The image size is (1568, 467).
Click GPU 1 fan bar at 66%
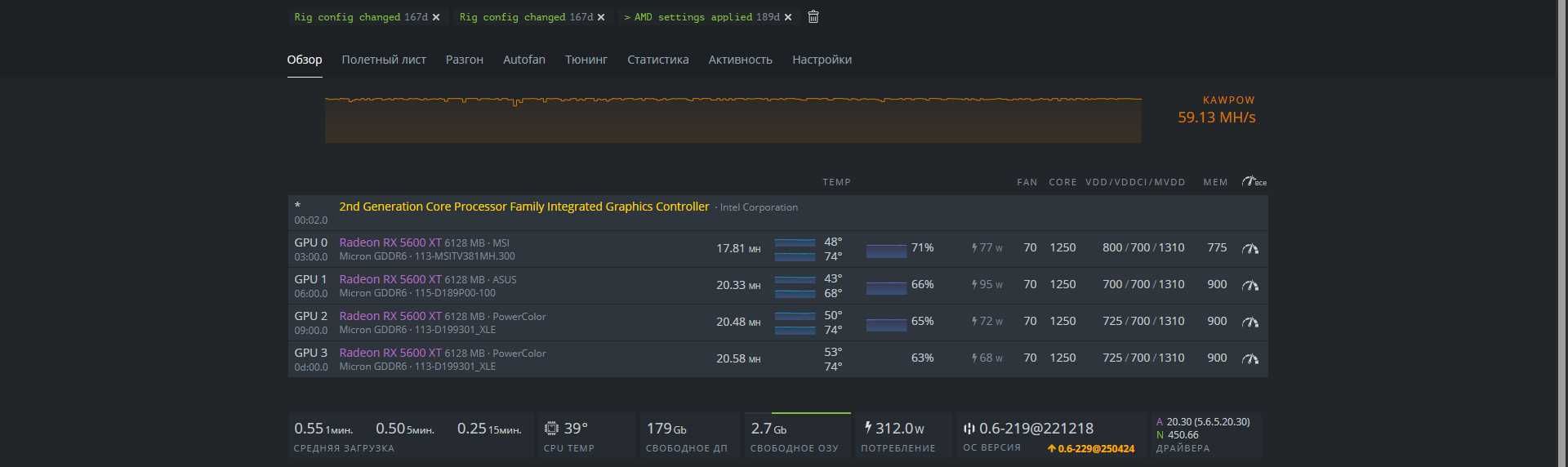pyautogui.click(x=886, y=287)
